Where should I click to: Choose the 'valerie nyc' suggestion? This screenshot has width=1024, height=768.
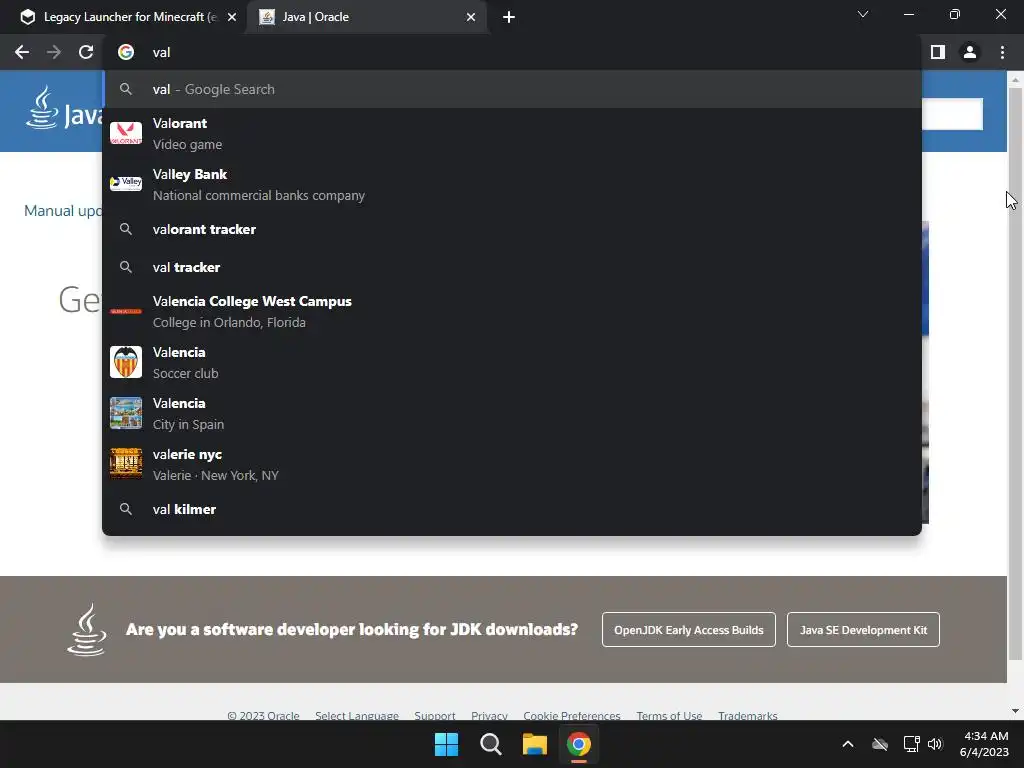tap(512, 464)
